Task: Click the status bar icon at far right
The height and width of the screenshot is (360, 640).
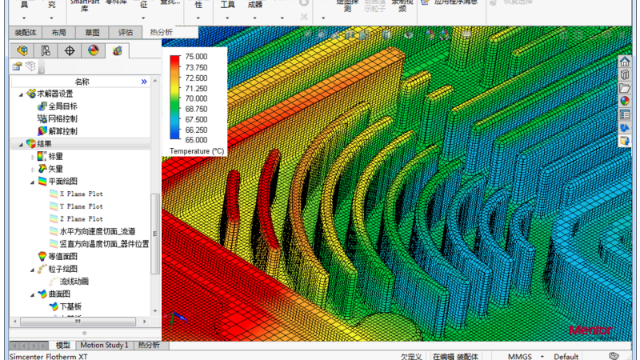Action: click(x=613, y=356)
